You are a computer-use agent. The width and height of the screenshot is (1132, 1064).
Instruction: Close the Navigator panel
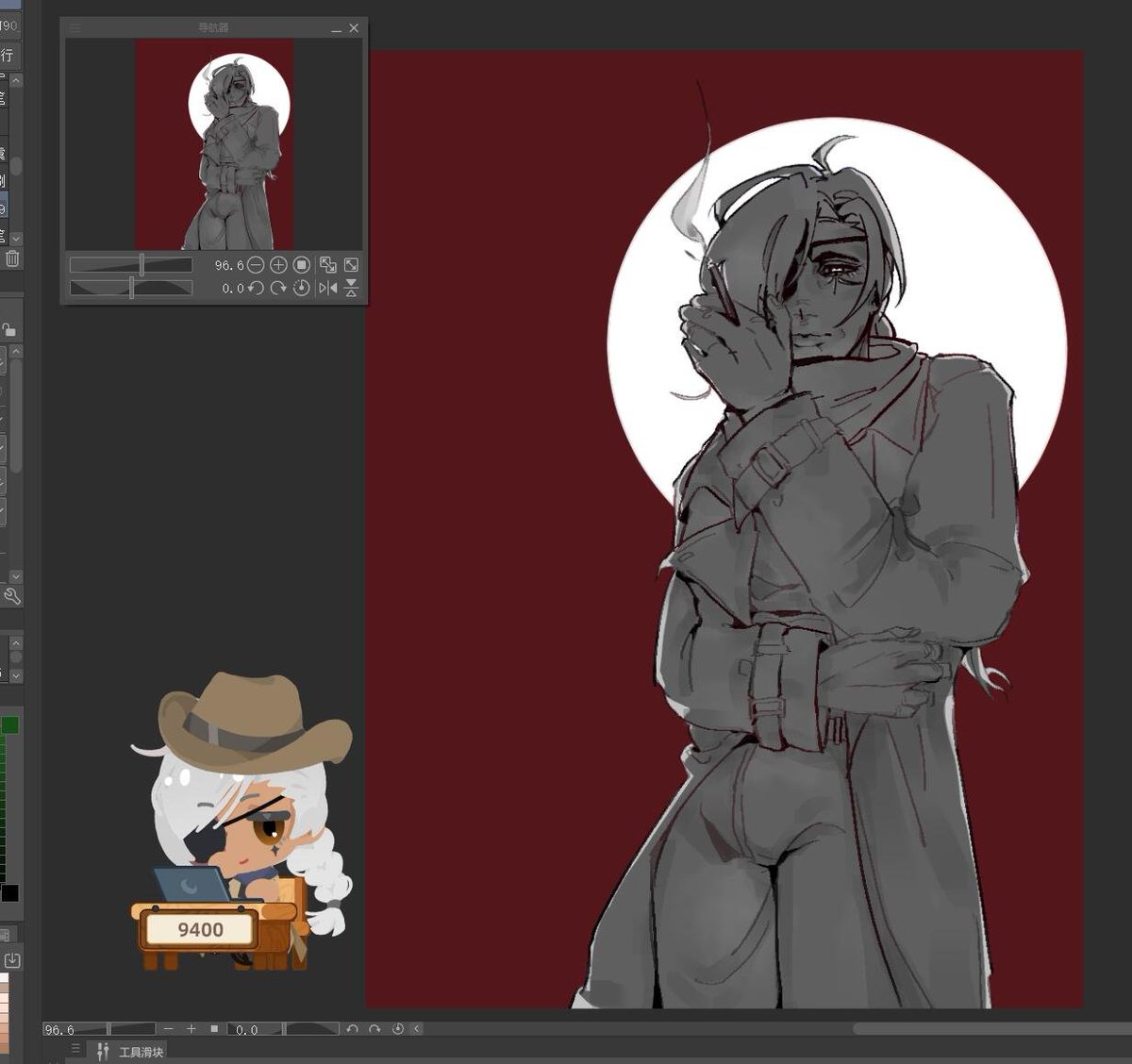coord(354,28)
